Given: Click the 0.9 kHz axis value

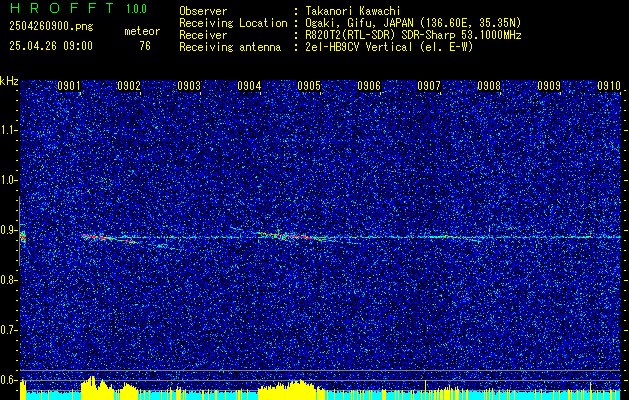Looking at the screenshot, I should [9, 230].
